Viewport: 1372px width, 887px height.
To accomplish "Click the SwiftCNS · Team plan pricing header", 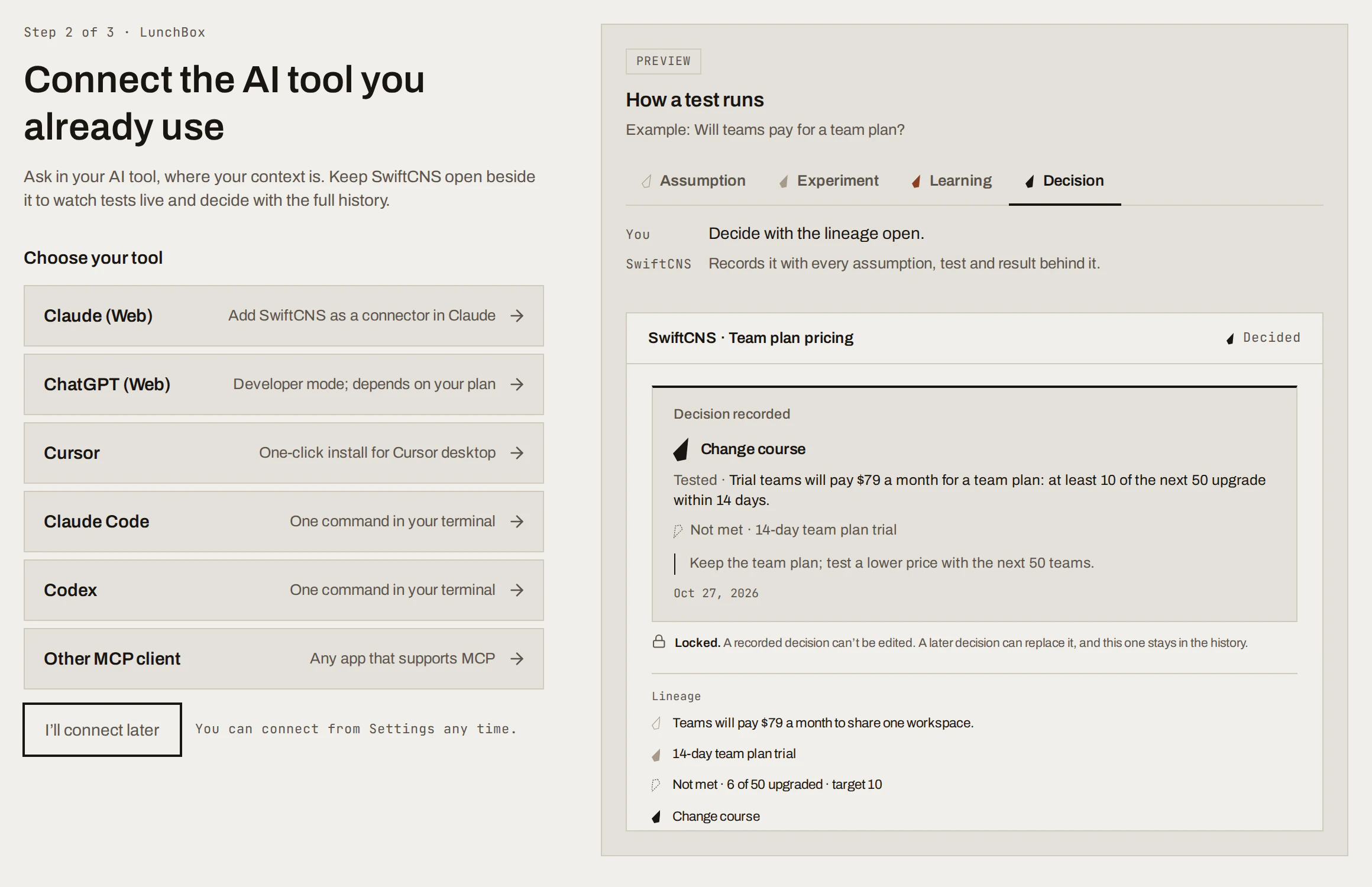I will pyautogui.click(x=750, y=338).
